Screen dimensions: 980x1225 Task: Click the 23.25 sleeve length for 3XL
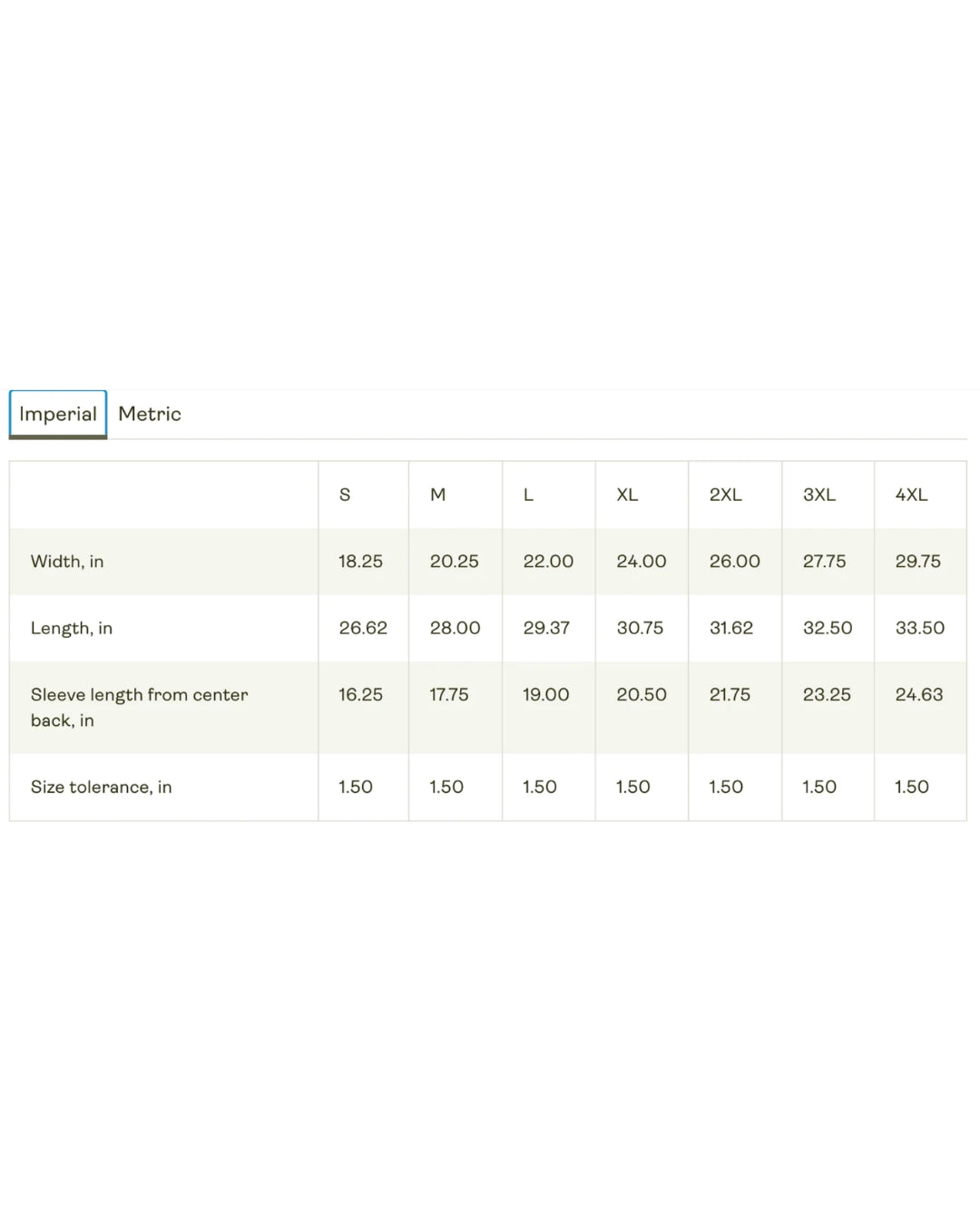pyautogui.click(x=827, y=694)
